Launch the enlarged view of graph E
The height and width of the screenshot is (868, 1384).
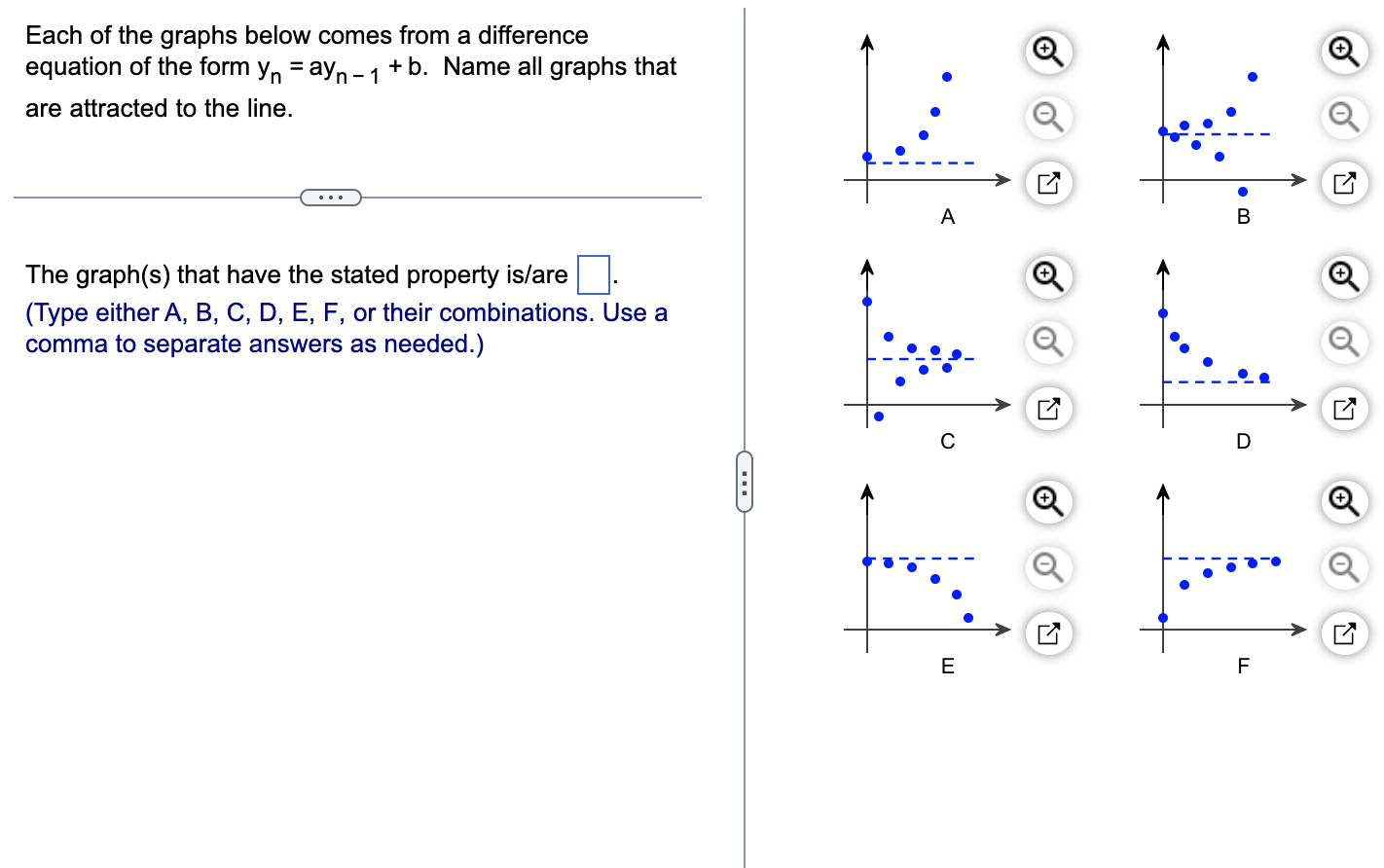(1048, 633)
